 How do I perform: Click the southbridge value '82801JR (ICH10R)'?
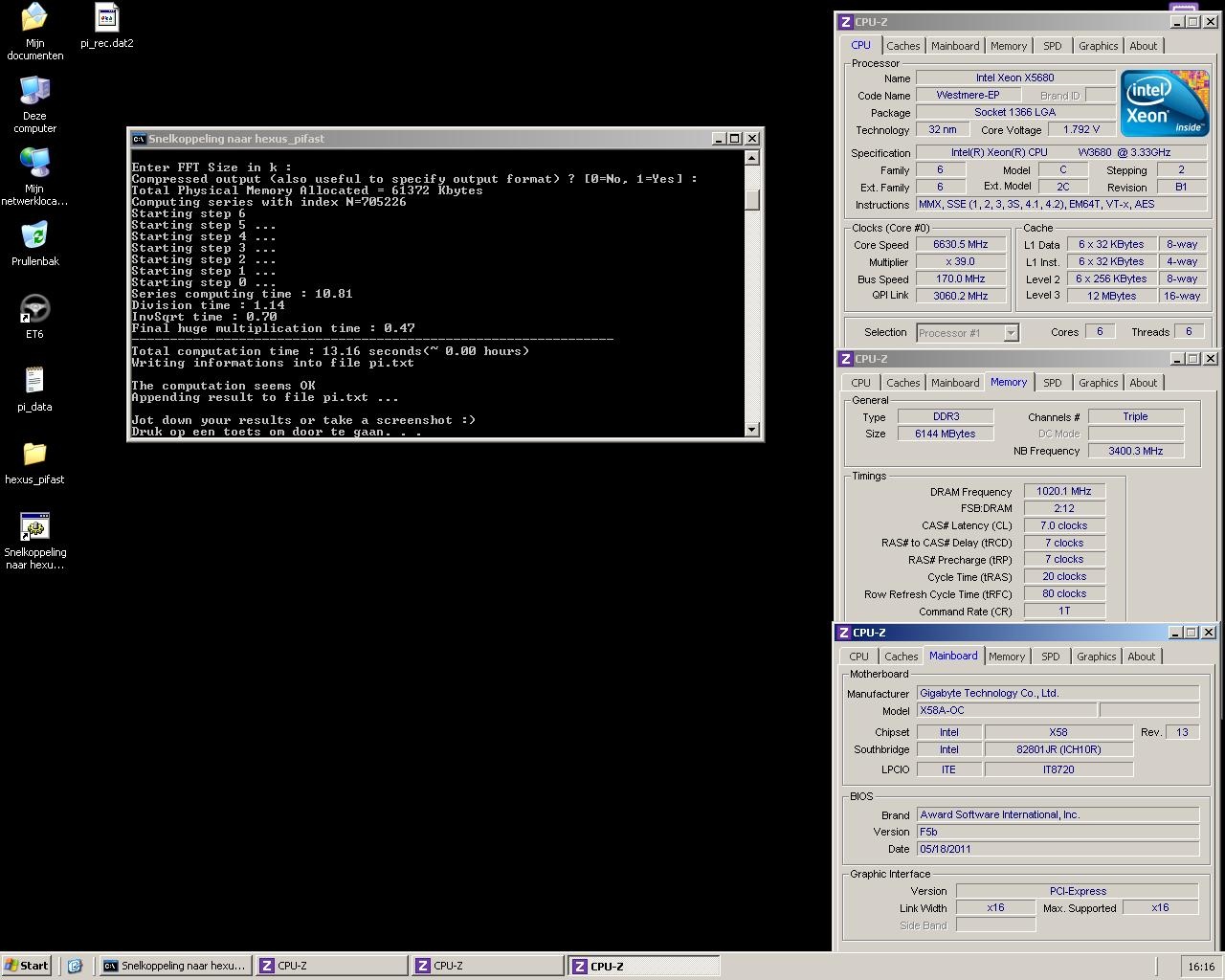pos(1058,749)
